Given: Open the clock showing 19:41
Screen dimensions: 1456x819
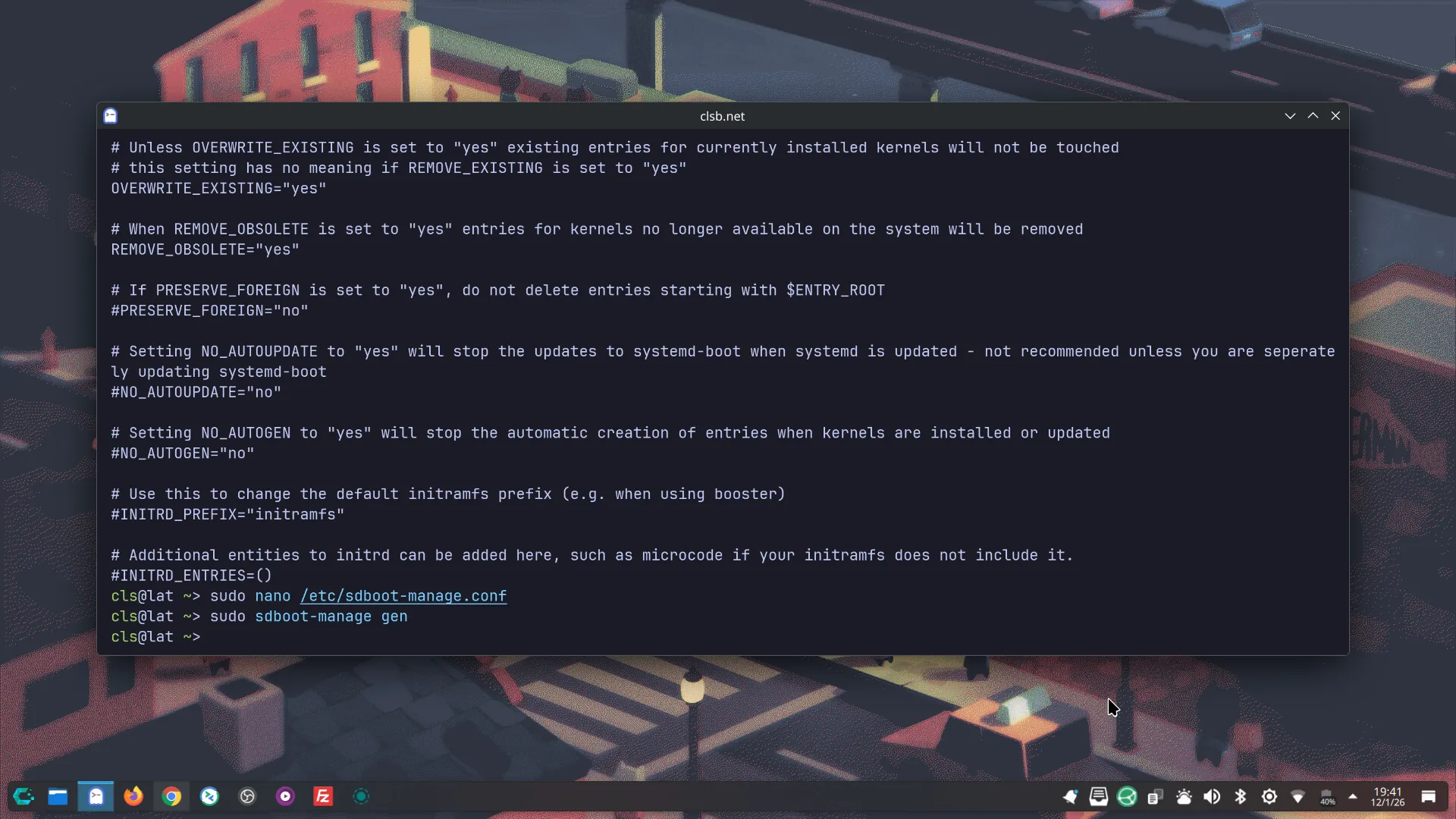Looking at the screenshot, I should [x=1387, y=796].
